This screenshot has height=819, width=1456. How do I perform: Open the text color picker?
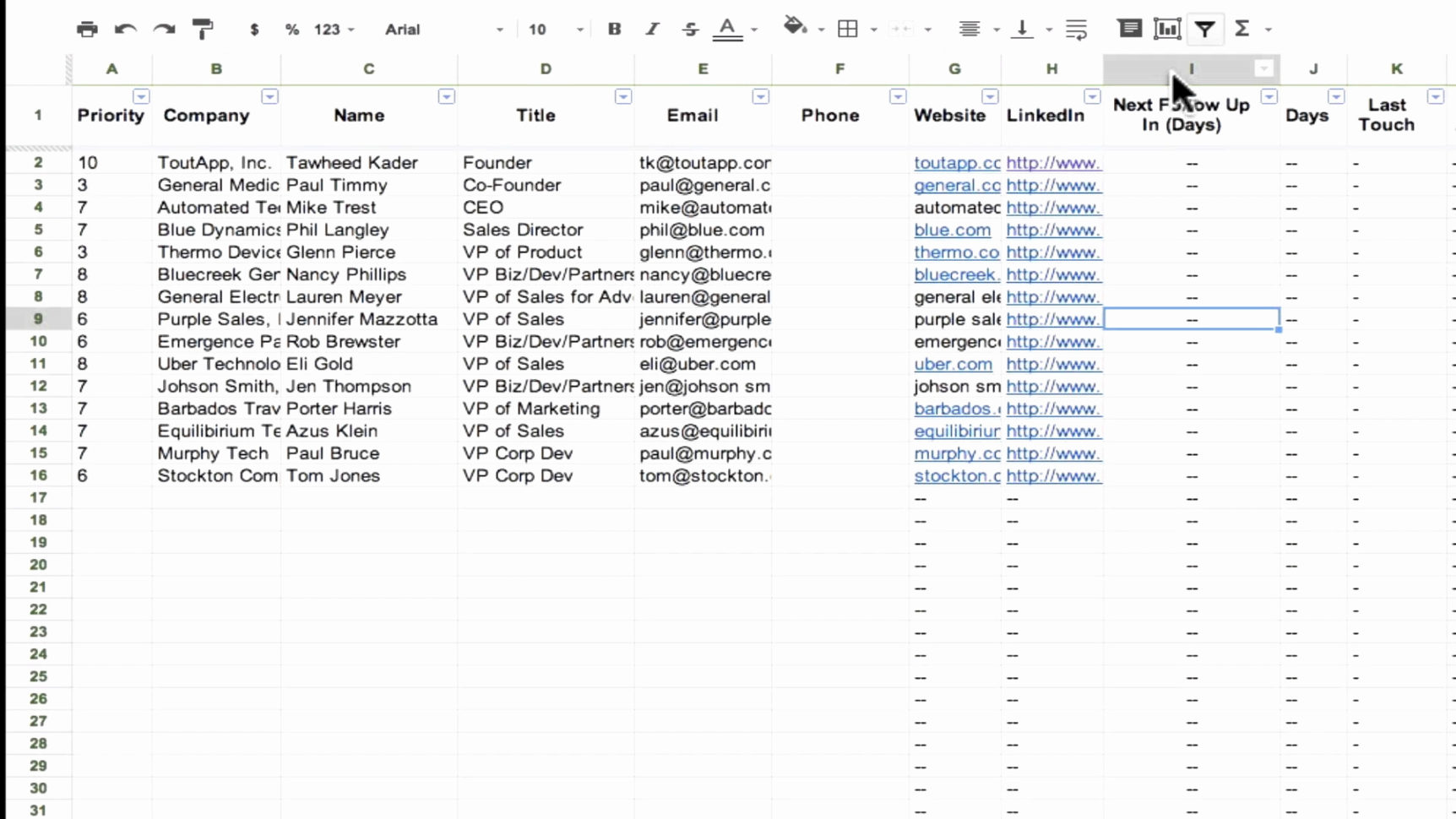click(x=728, y=28)
